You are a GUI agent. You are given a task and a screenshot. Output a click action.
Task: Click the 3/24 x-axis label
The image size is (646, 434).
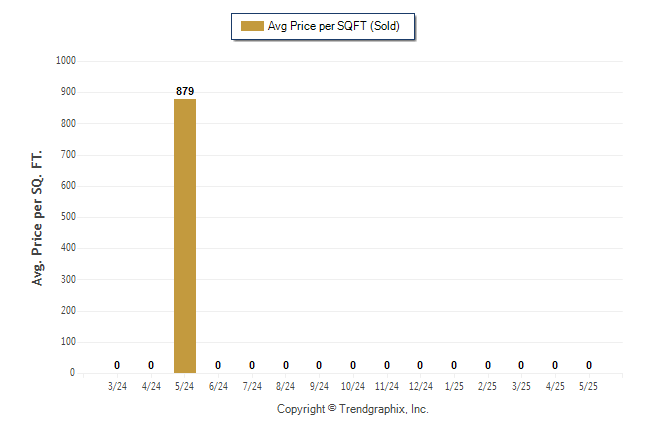pos(117,386)
